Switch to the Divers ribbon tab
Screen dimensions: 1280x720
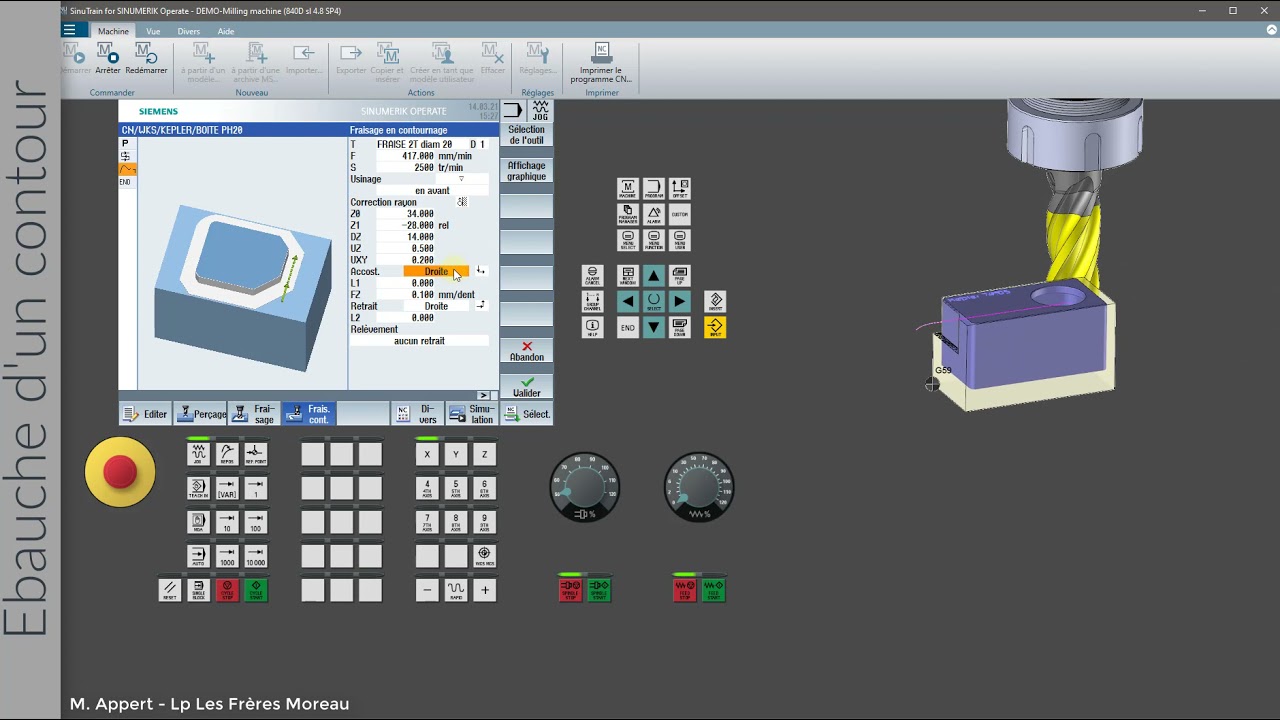click(189, 31)
